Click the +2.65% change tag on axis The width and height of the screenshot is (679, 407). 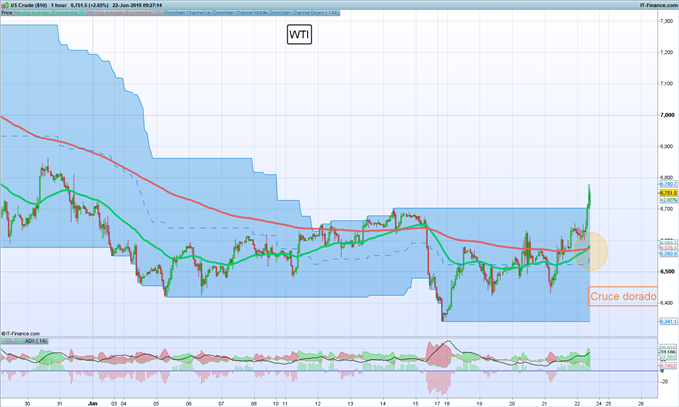click(x=668, y=200)
